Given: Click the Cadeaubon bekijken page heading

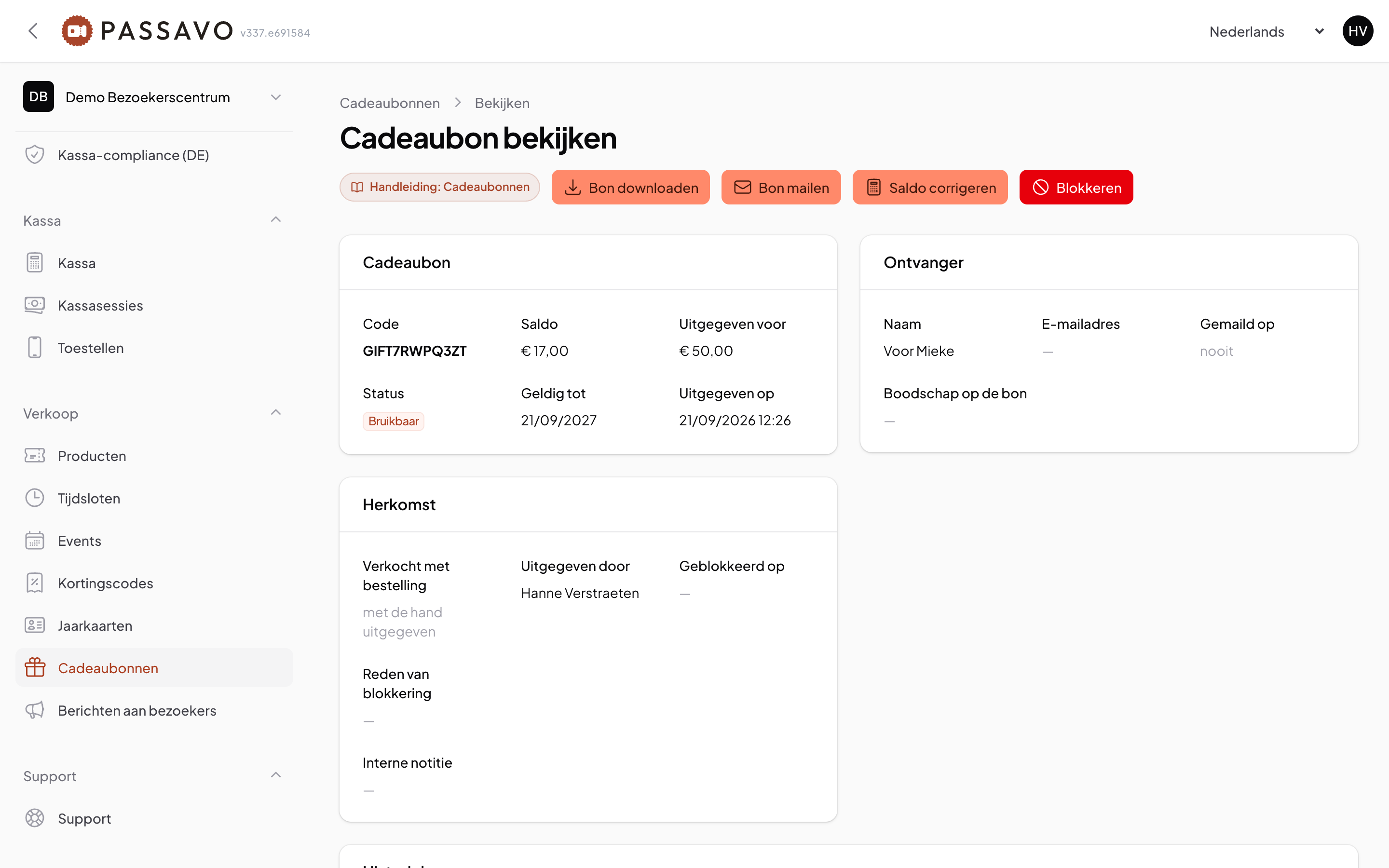Looking at the screenshot, I should click(x=478, y=138).
